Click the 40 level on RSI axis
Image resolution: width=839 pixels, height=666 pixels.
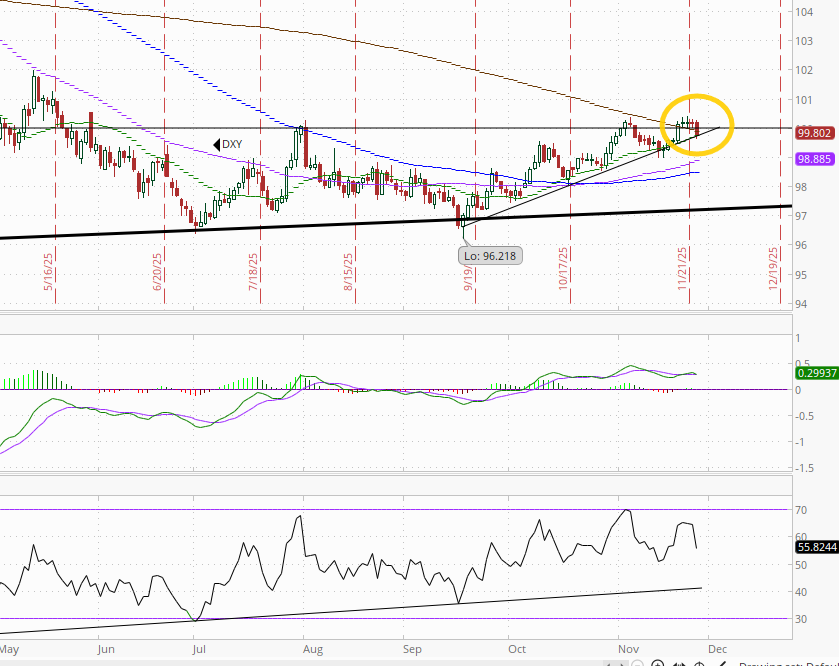801,592
